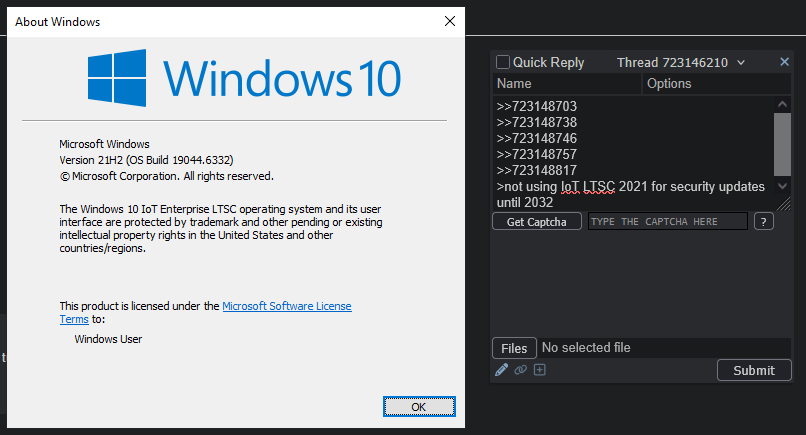Tick the Quick Reply checkbox
Screen dimensions: 806x435
tap(503, 62)
